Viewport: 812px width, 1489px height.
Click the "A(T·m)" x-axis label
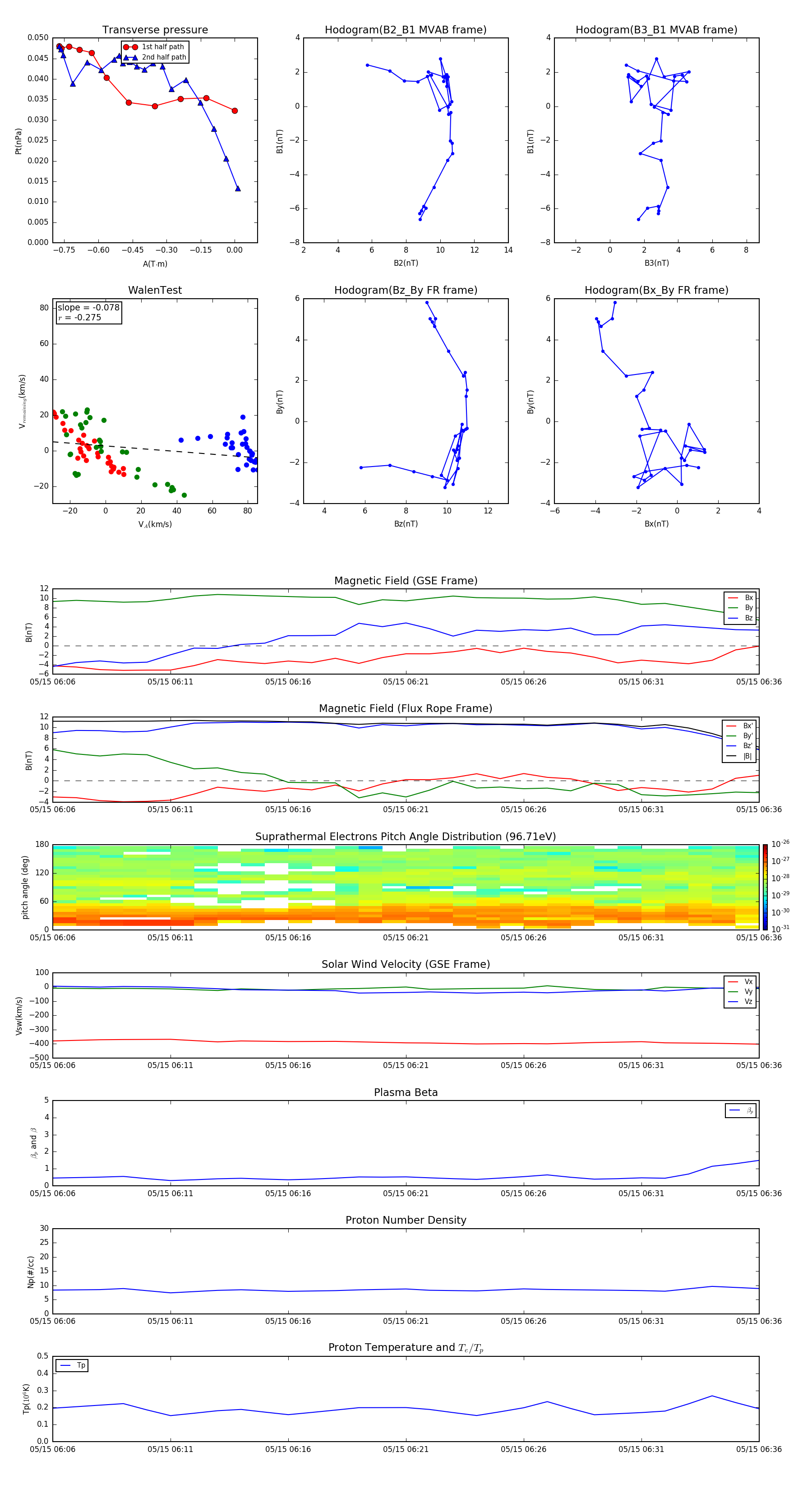(x=155, y=264)
